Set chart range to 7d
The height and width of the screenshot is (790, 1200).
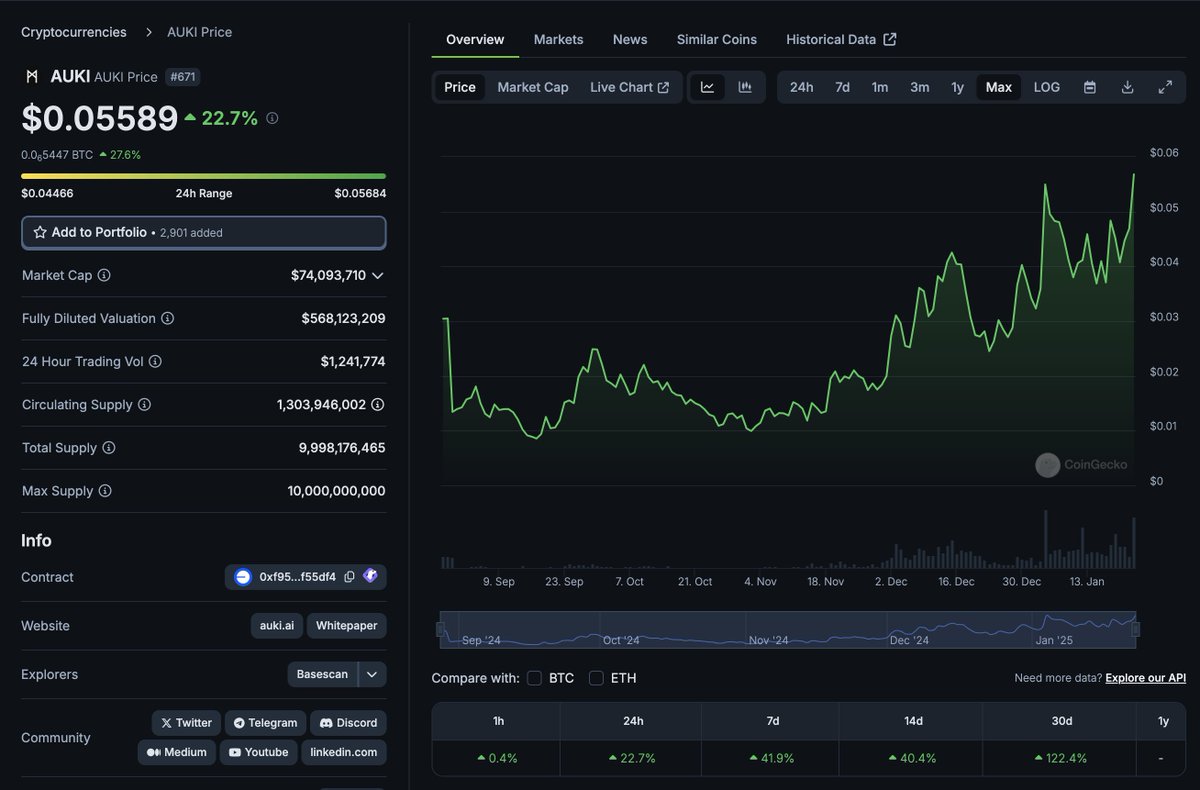(842, 87)
